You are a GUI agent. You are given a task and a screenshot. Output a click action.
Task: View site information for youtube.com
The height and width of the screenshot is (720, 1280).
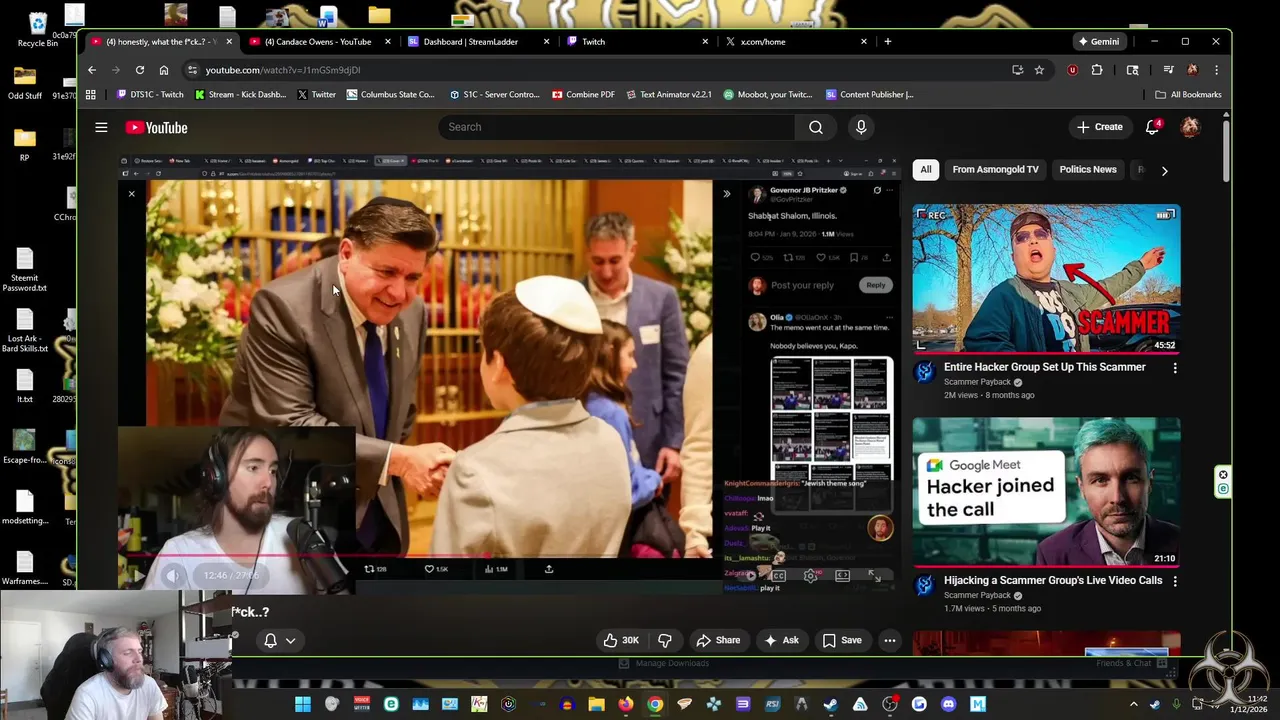[x=192, y=70]
